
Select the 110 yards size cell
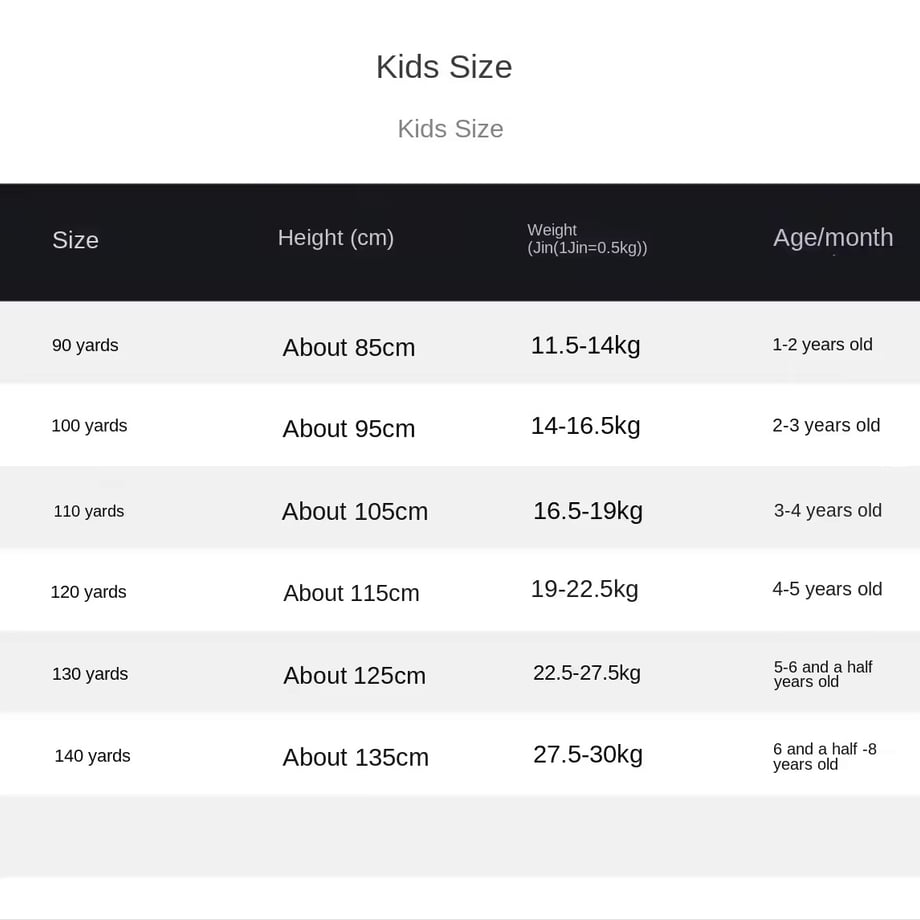pos(89,512)
